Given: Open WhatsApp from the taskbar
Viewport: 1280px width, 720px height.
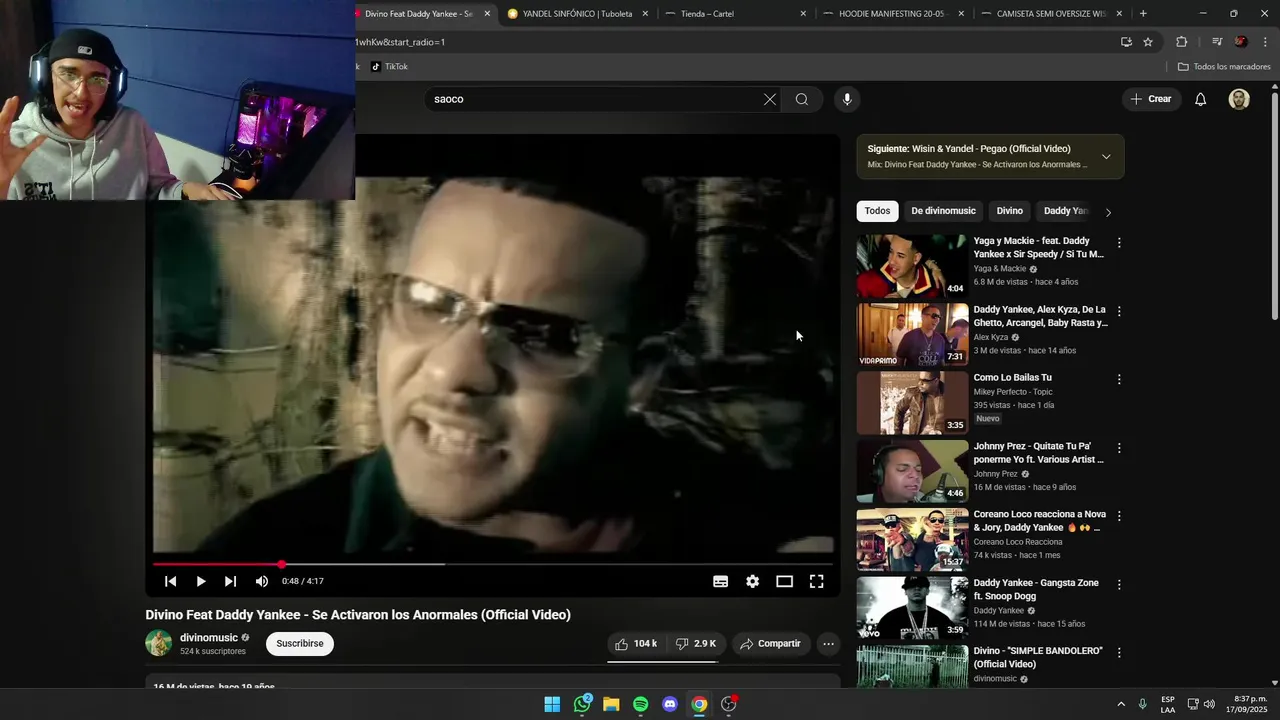Looking at the screenshot, I should pyautogui.click(x=582, y=704).
